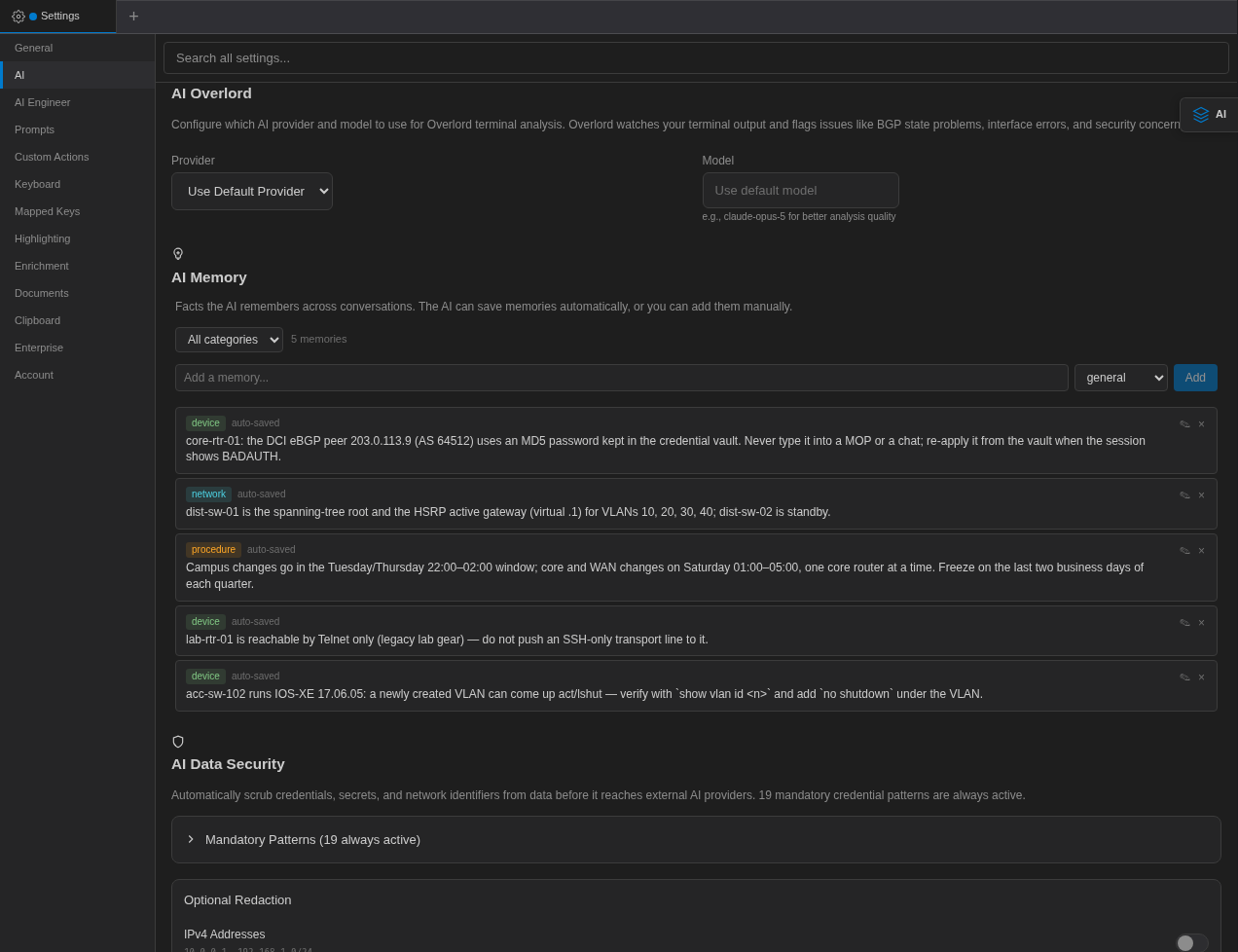Open Highlighting settings
This screenshot has height=952, width=1238.
[78, 238]
